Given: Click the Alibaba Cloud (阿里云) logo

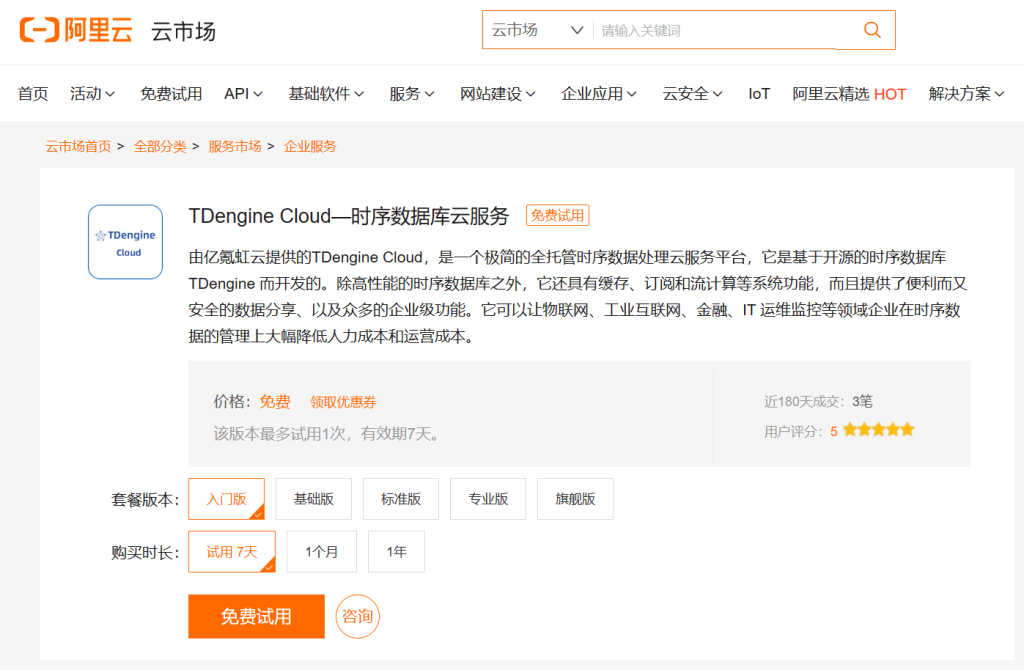Looking at the screenshot, I should (x=75, y=30).
